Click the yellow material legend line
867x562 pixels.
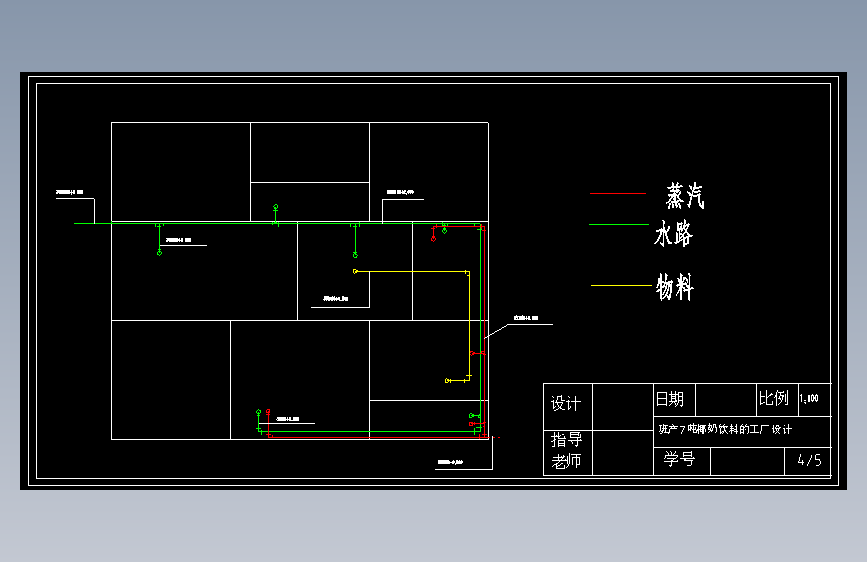pos(621,285)
